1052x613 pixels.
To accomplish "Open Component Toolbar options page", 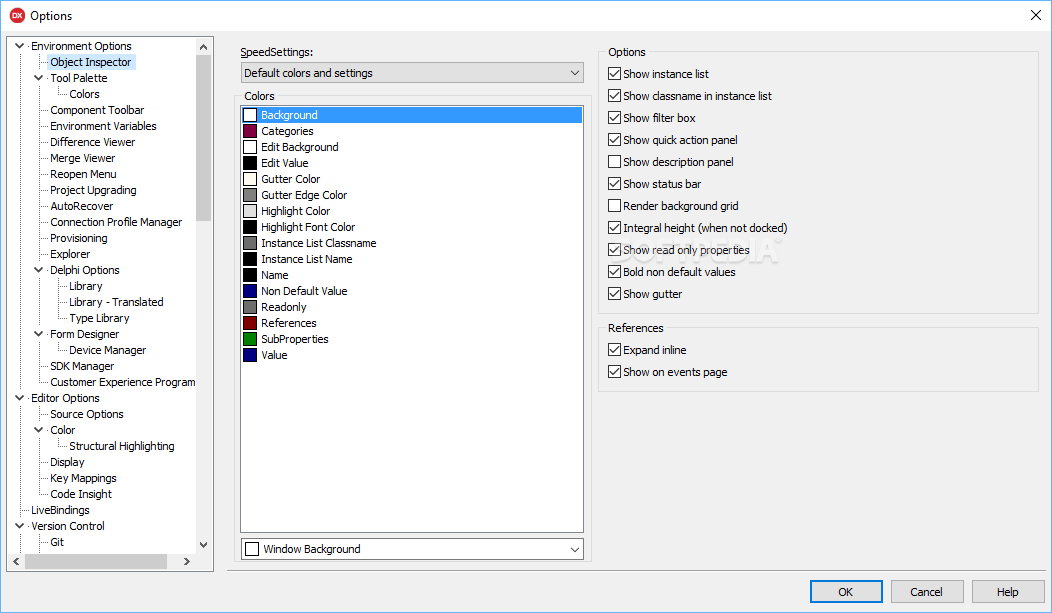I will [97, 110].
